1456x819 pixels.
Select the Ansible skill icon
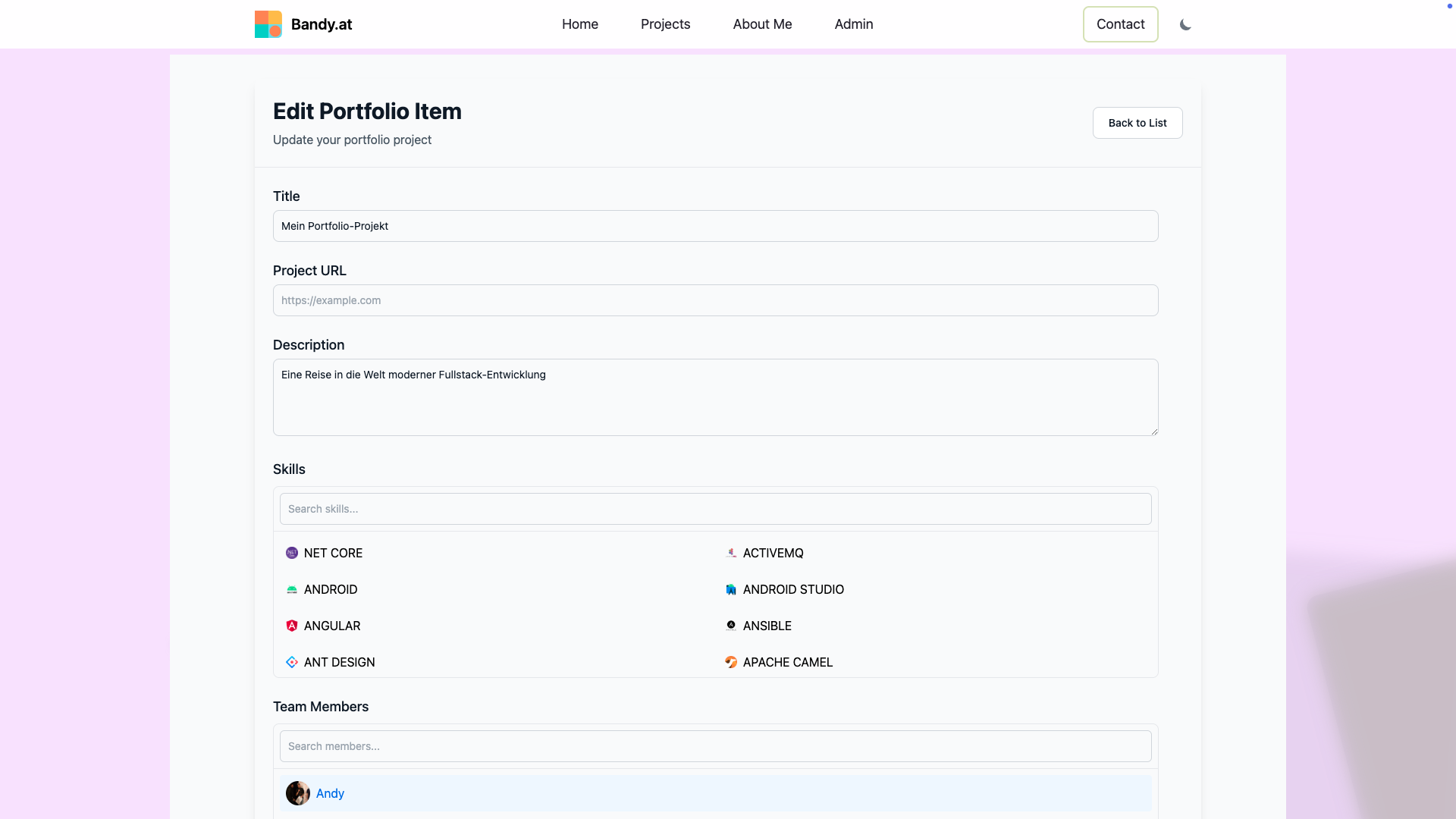731,626
